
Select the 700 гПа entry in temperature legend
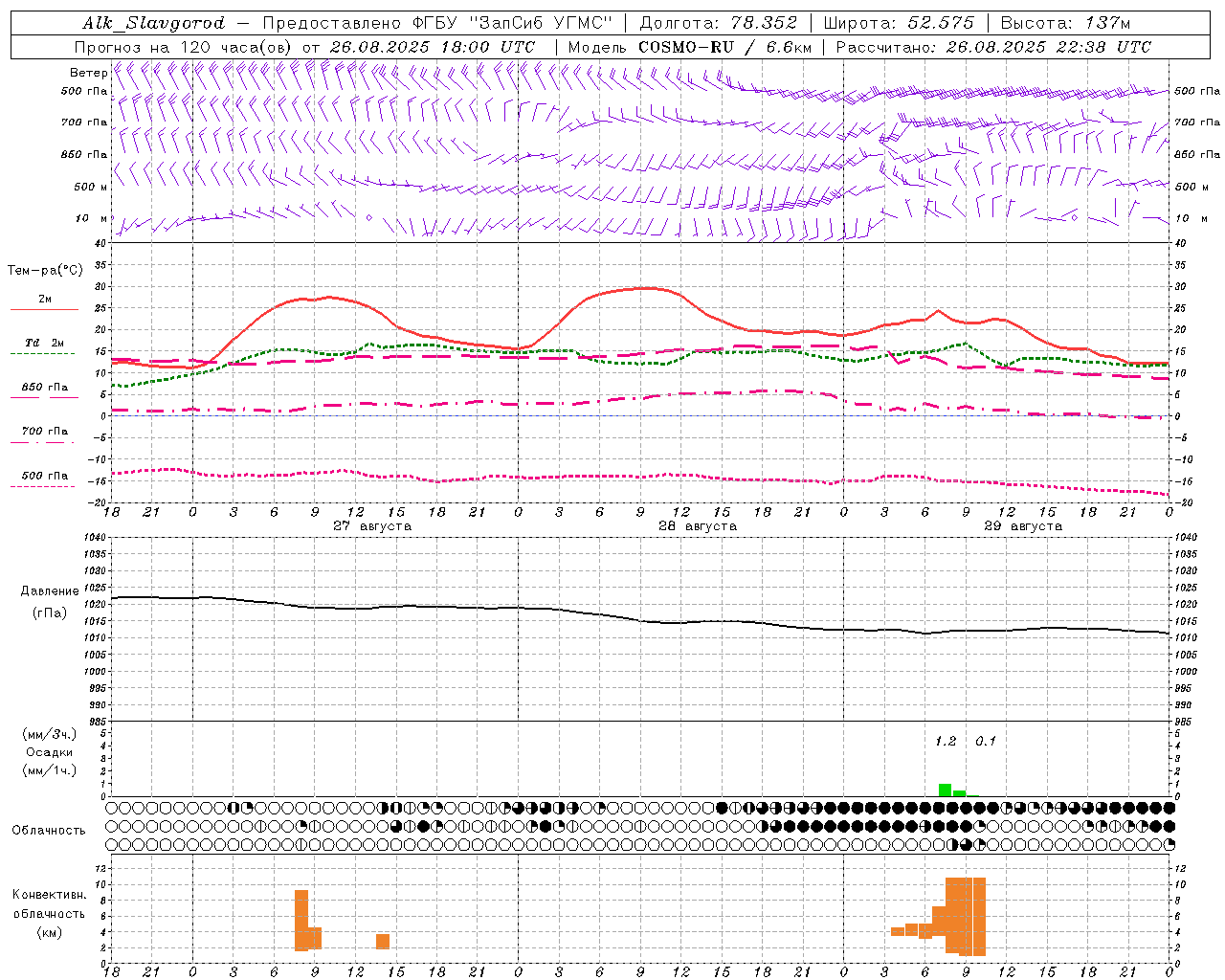pos(44,432)
